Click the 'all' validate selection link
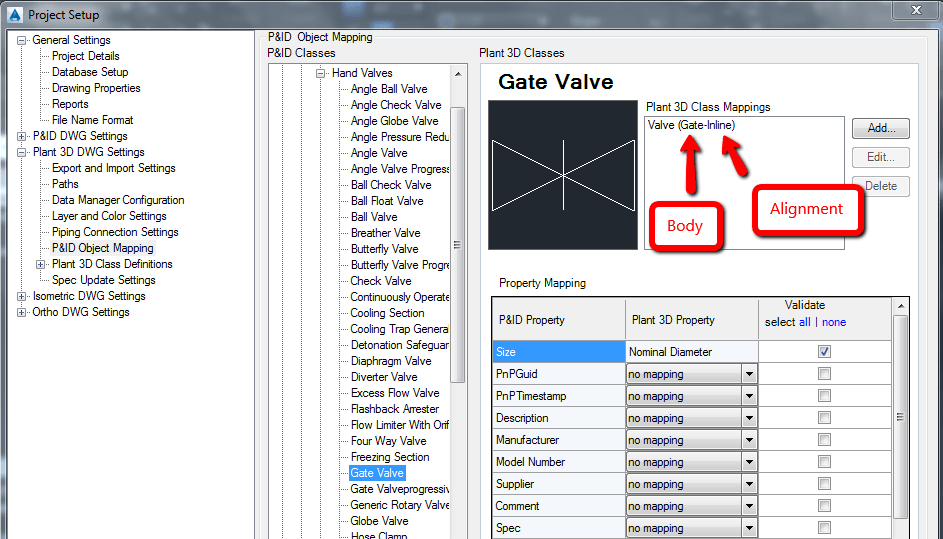Viewport: 943px width, 539px height. [x=804, y=322]
